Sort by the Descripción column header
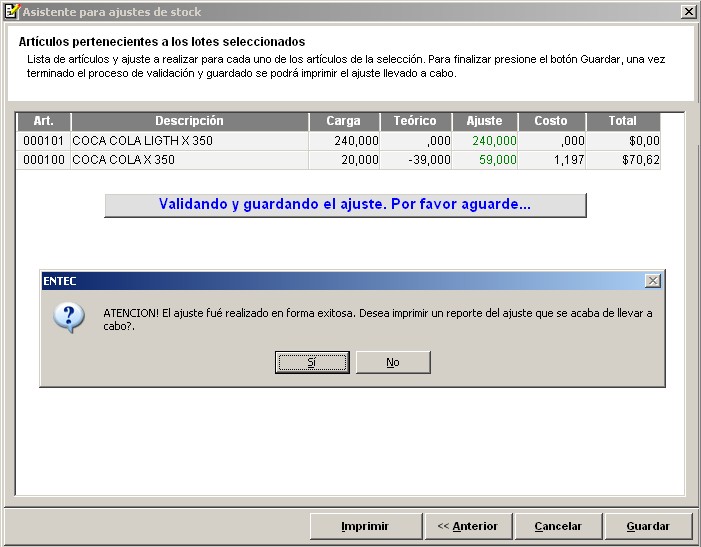Image resolution: width=701 pixels, height=547 pixels. pos(190,121)
